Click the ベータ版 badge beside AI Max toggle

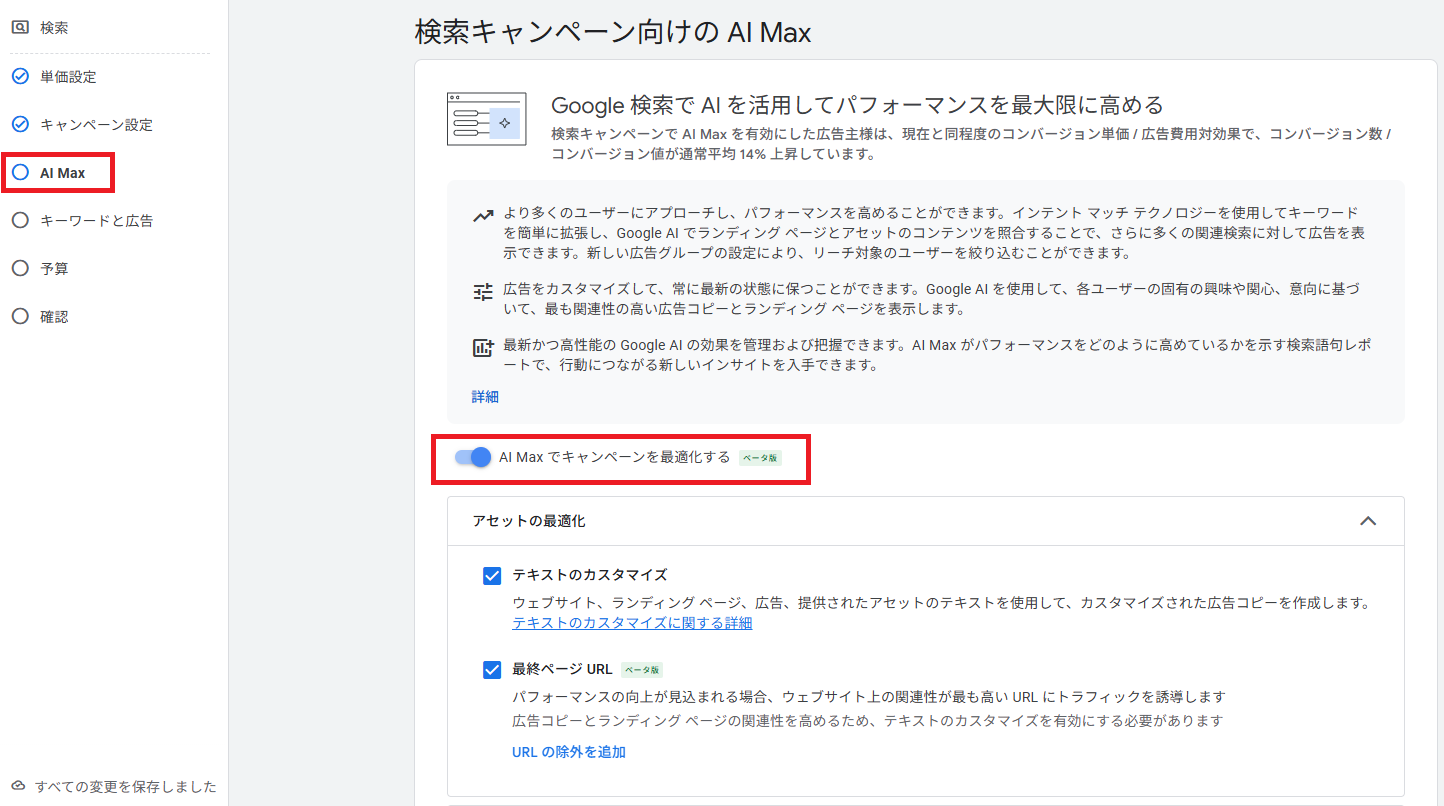(760, 457)
